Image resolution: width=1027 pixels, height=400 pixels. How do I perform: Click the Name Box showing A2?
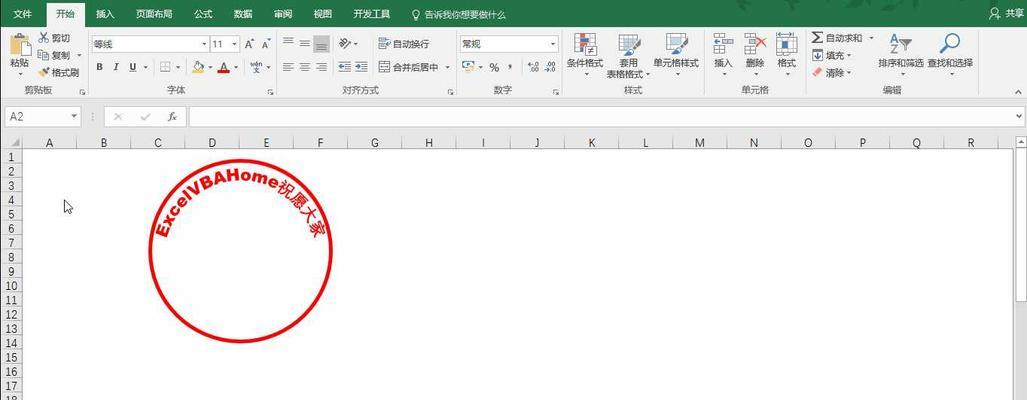click(x=43, y=117)
